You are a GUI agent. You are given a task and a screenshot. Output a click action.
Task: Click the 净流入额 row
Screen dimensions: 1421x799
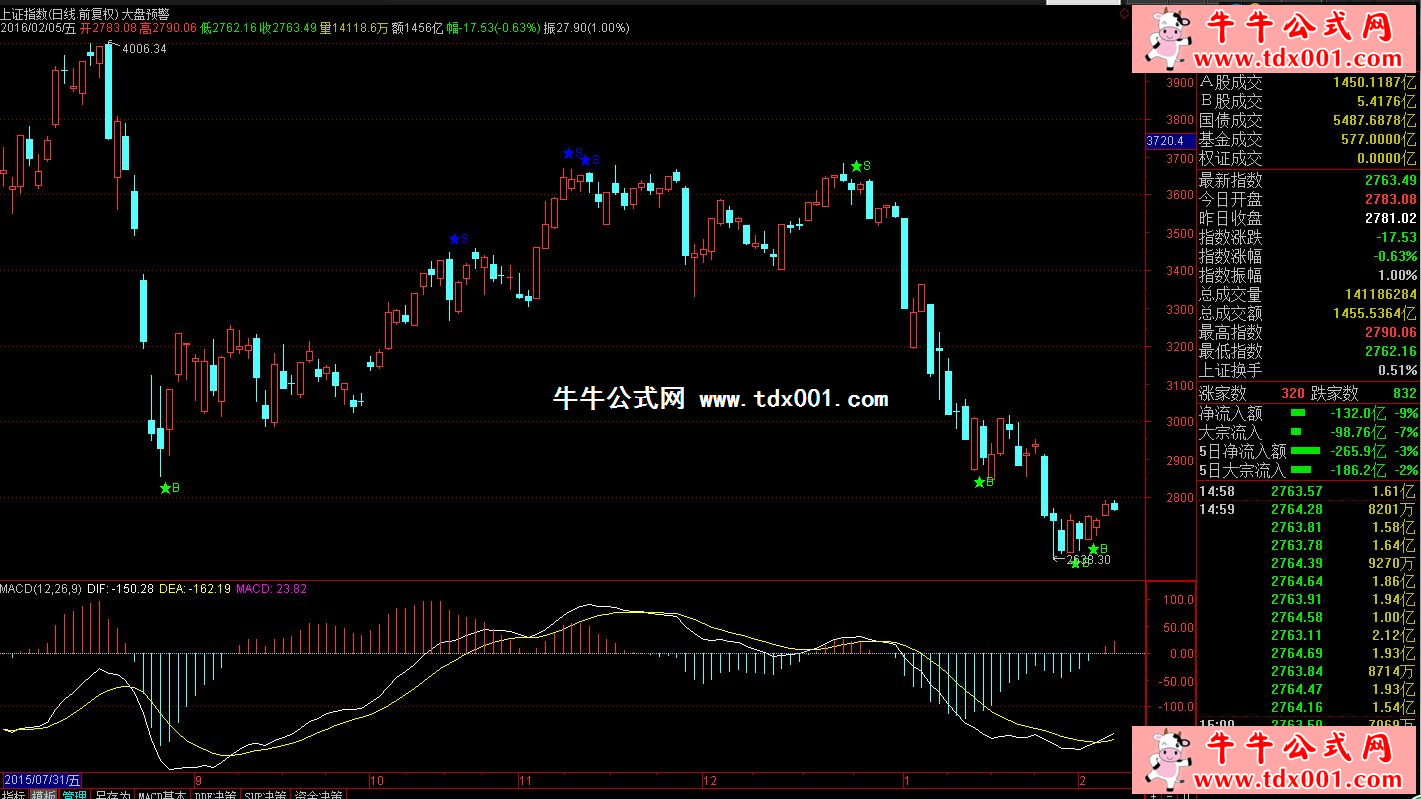pyautogui.click(x=1308, y=413)
